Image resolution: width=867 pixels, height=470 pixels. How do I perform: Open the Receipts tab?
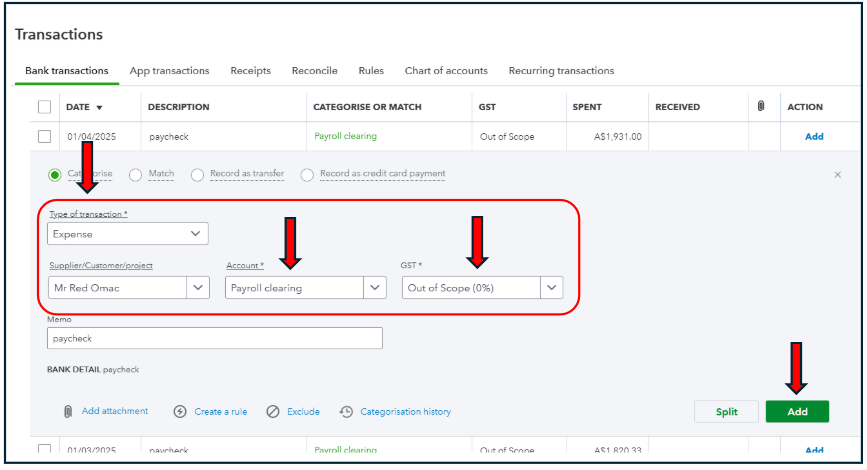(x=250, y=71)
